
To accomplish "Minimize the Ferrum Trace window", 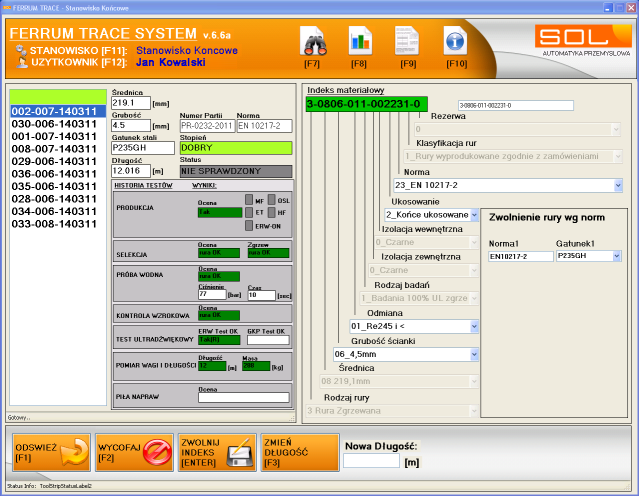I will (x=608, y=8).
